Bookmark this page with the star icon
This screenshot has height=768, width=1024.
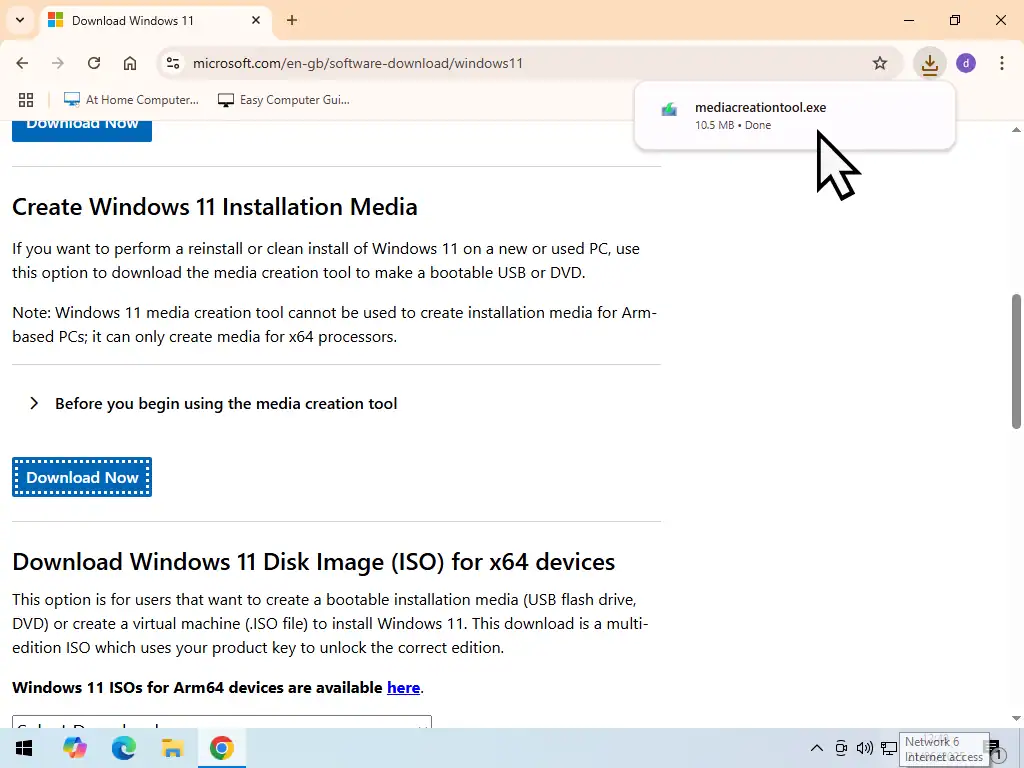click(x=880, y=63)
